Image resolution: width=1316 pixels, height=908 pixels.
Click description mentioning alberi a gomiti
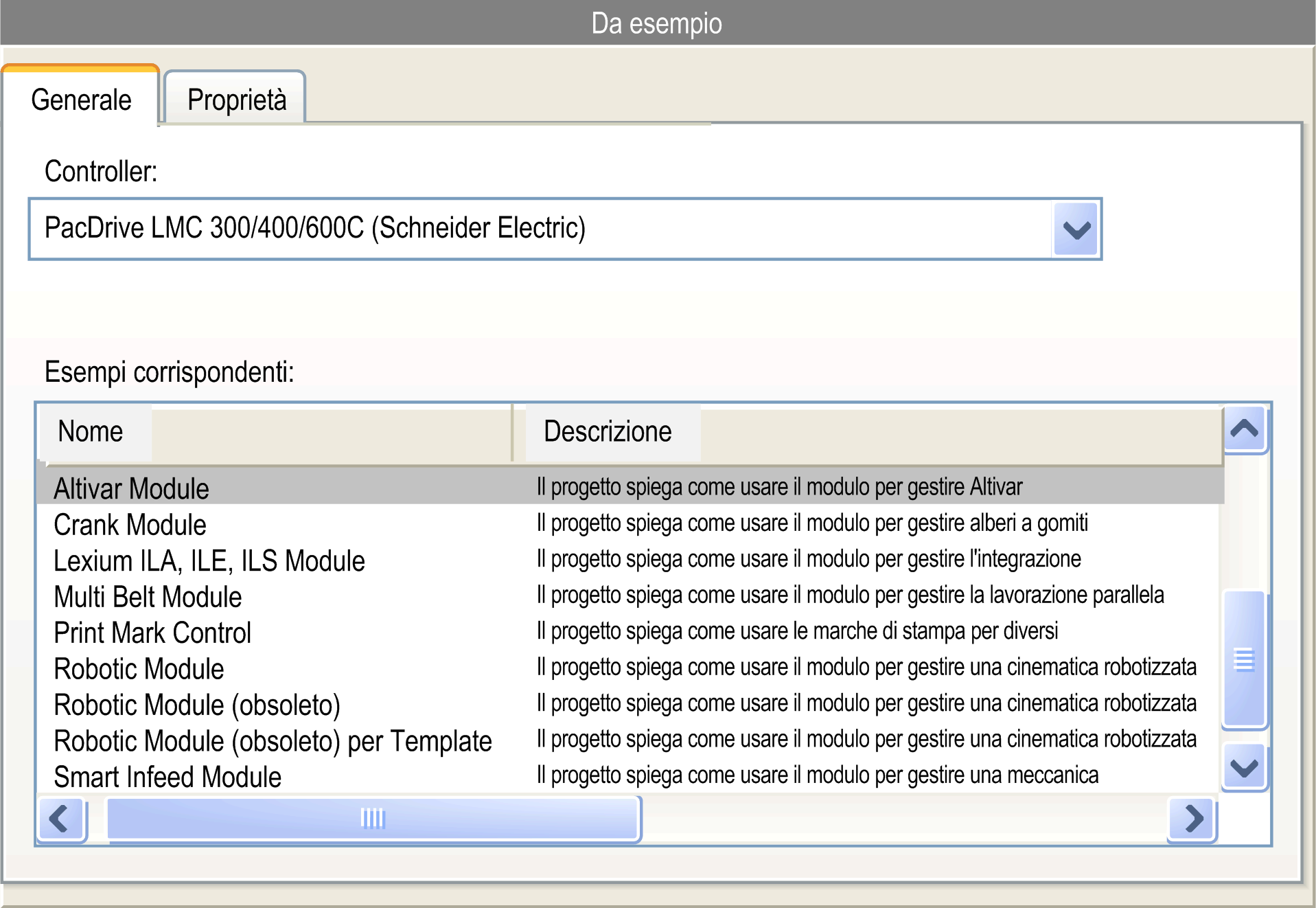(x=812, y=523)
